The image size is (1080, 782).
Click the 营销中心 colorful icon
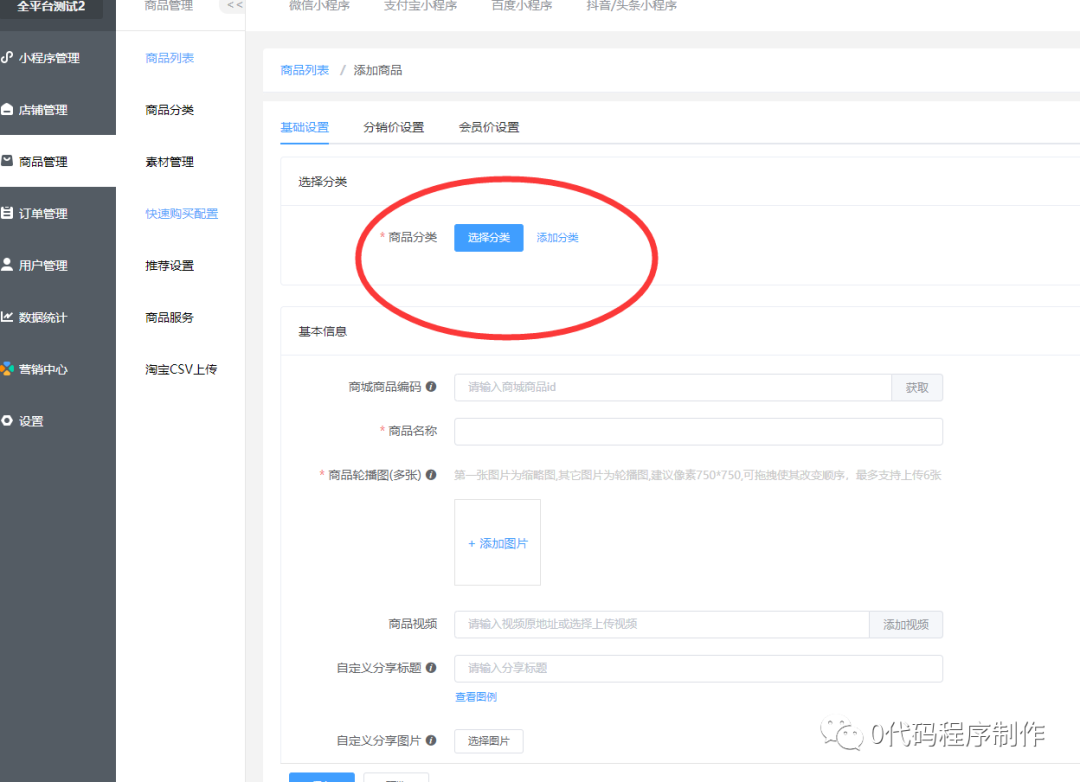click(x=7, y=369)
